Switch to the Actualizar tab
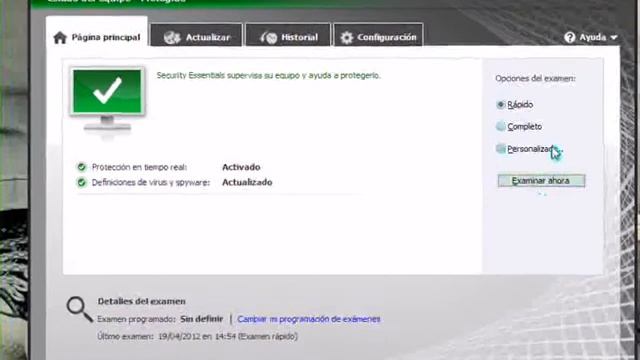This screenshot has width=640, height=360. 196,36
